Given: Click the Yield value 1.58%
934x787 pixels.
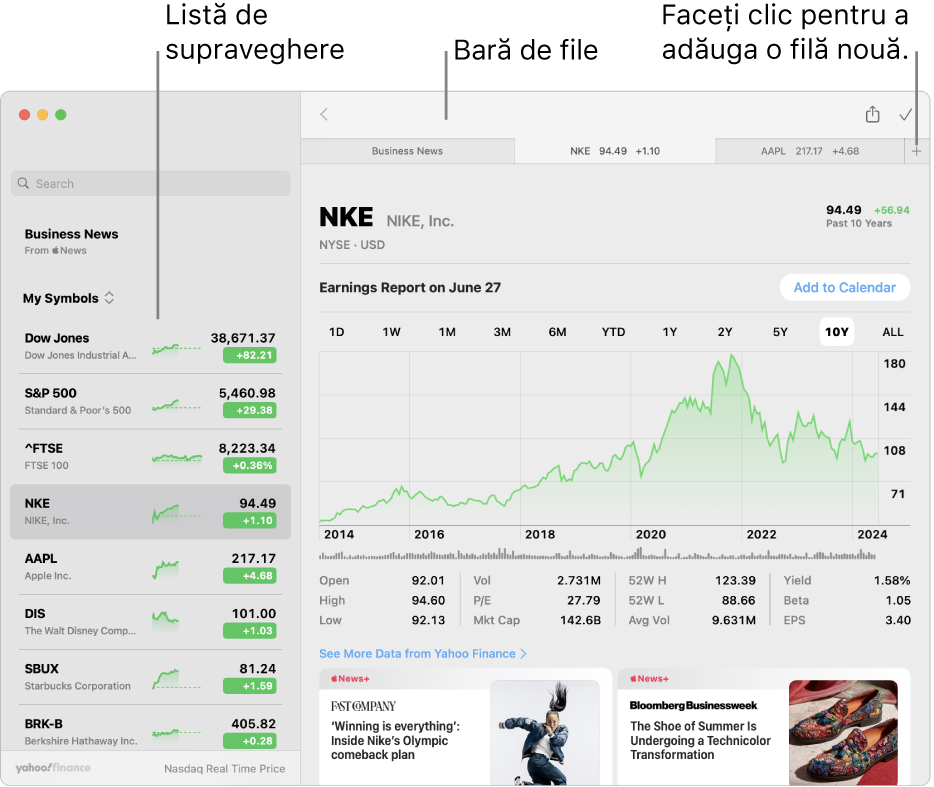Looking at the screenshot, I should (x=892, y=580).
